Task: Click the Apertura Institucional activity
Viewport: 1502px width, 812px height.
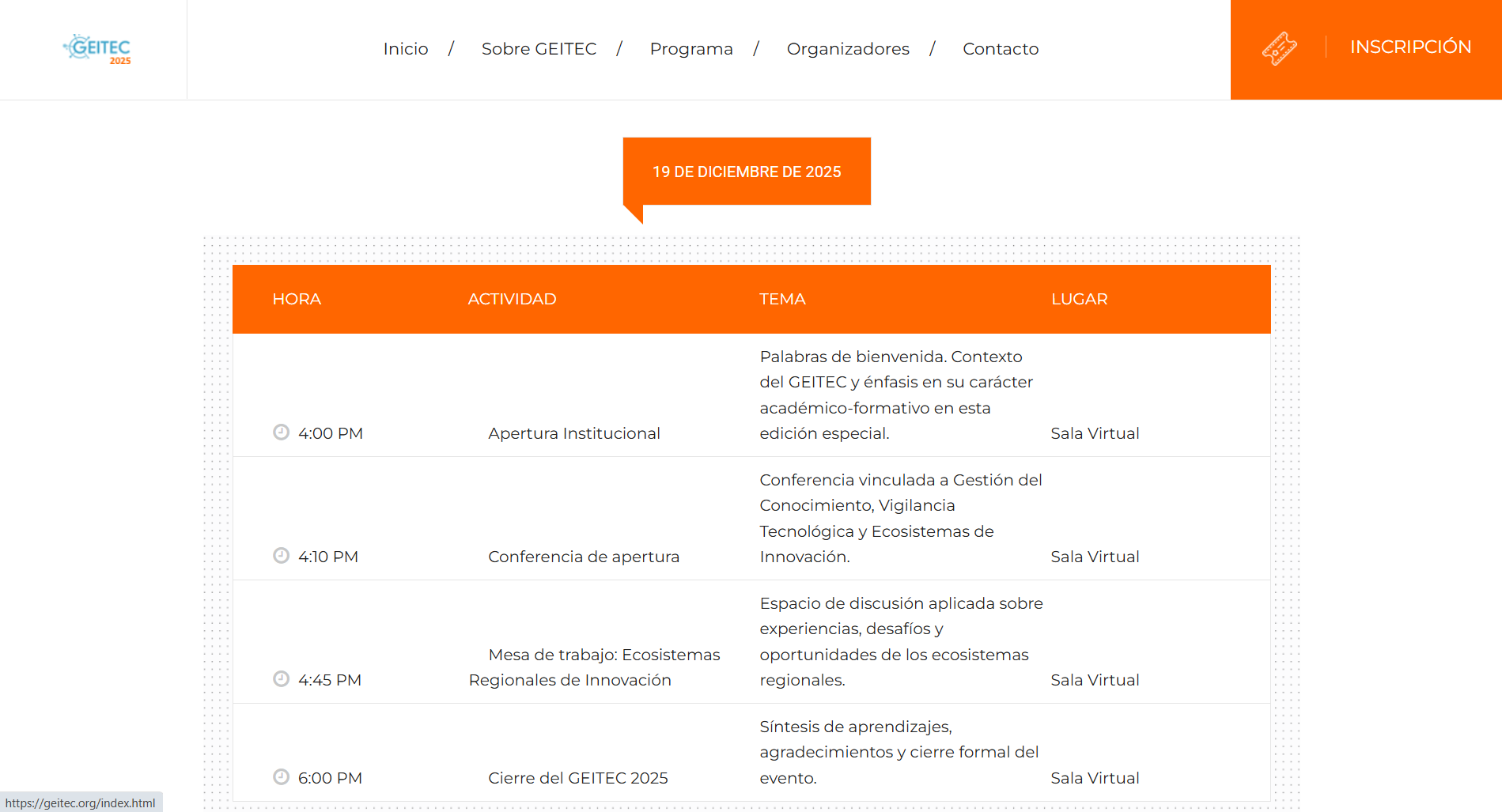Action: 573,433
